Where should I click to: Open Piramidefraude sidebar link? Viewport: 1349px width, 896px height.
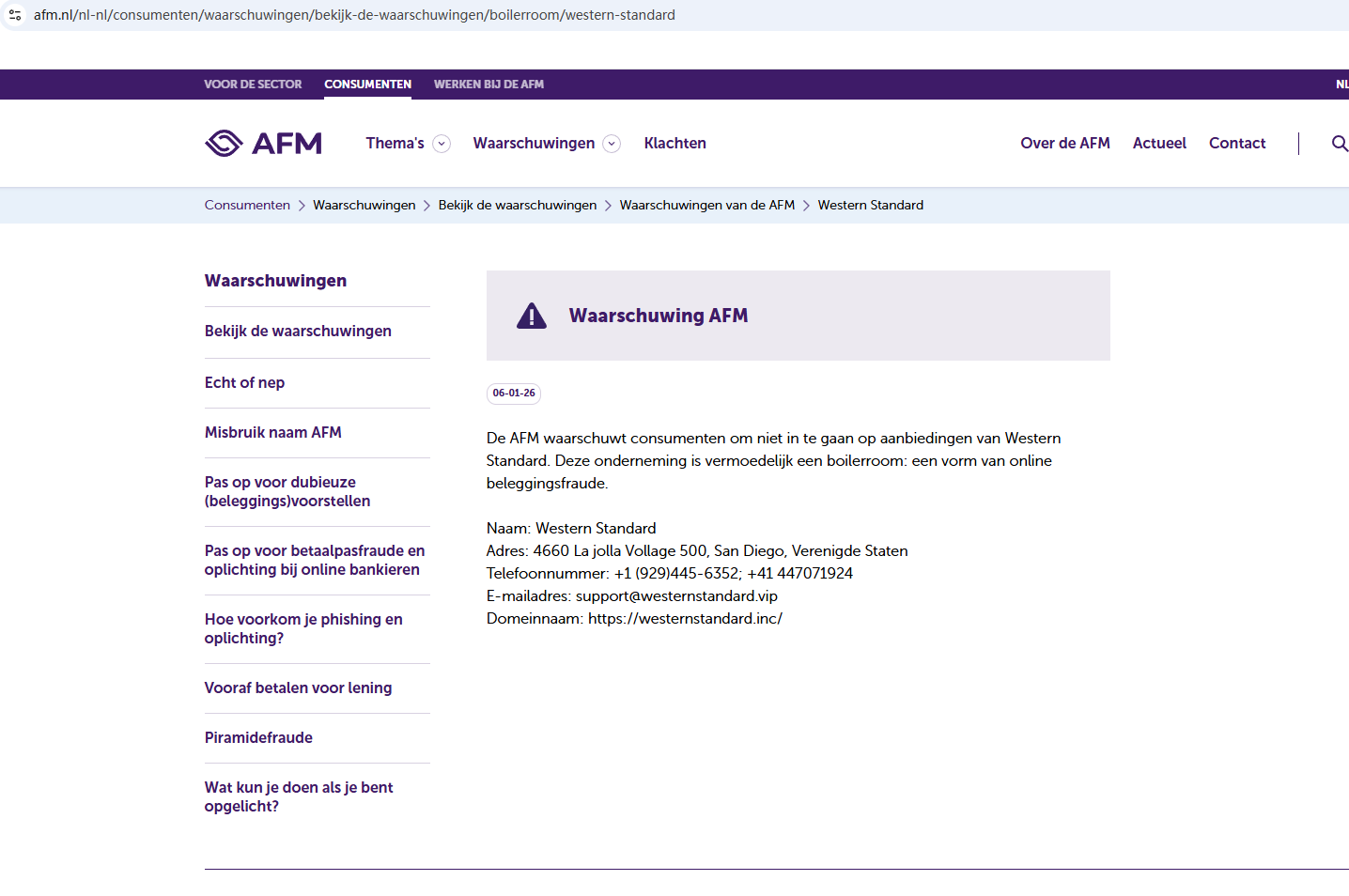258,737
